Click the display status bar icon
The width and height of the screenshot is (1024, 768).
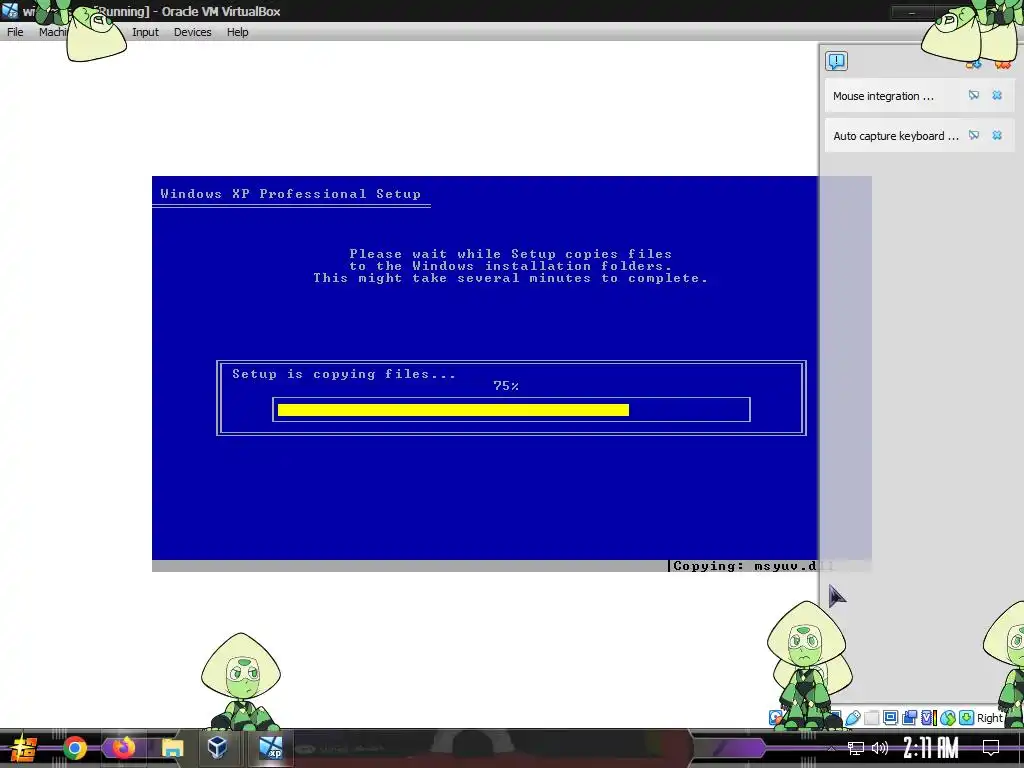(890, 718)
